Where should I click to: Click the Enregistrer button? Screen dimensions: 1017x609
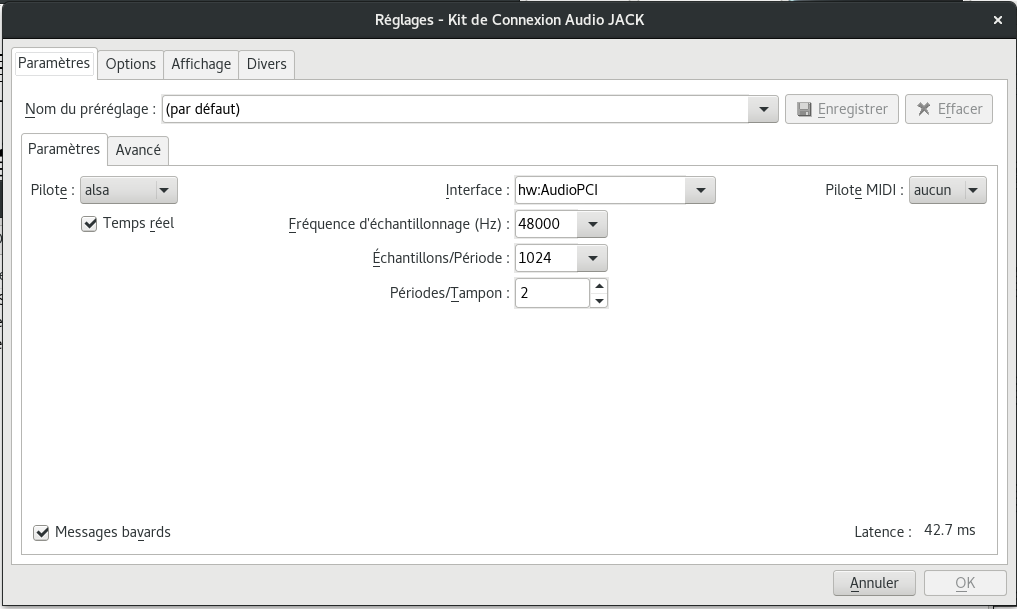(x=841, y=109)
